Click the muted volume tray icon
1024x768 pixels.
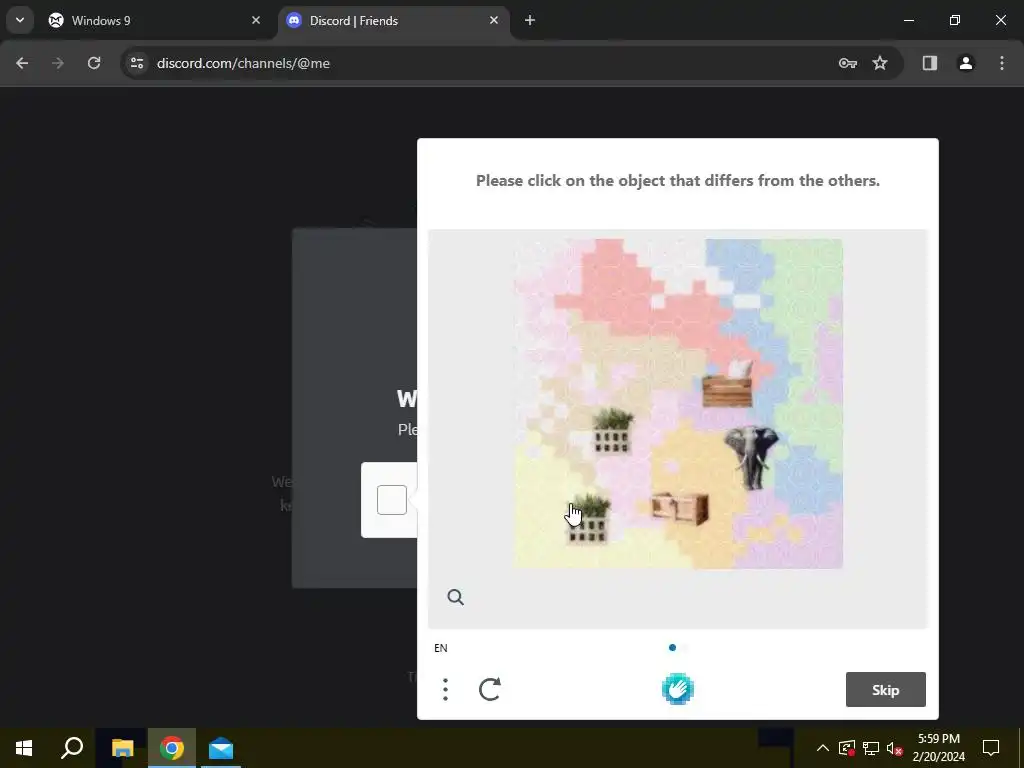895,748
